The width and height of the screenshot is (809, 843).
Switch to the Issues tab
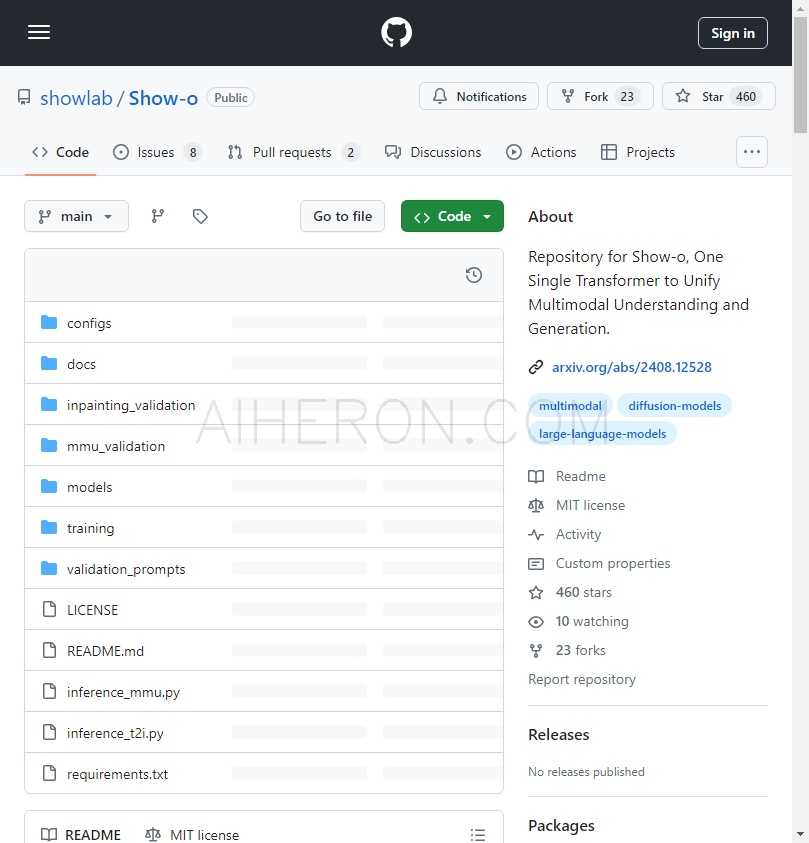[x=156, y=152]
